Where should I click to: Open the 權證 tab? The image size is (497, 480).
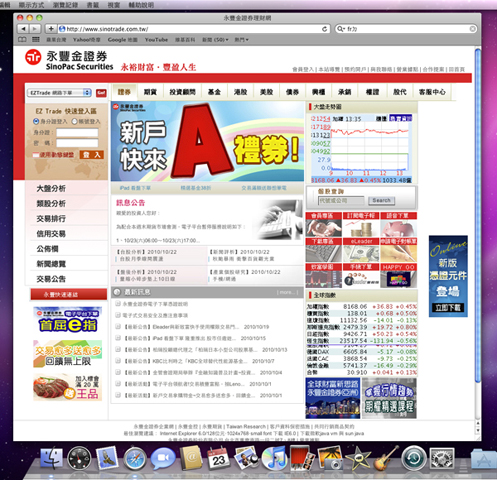click(372, 92)
